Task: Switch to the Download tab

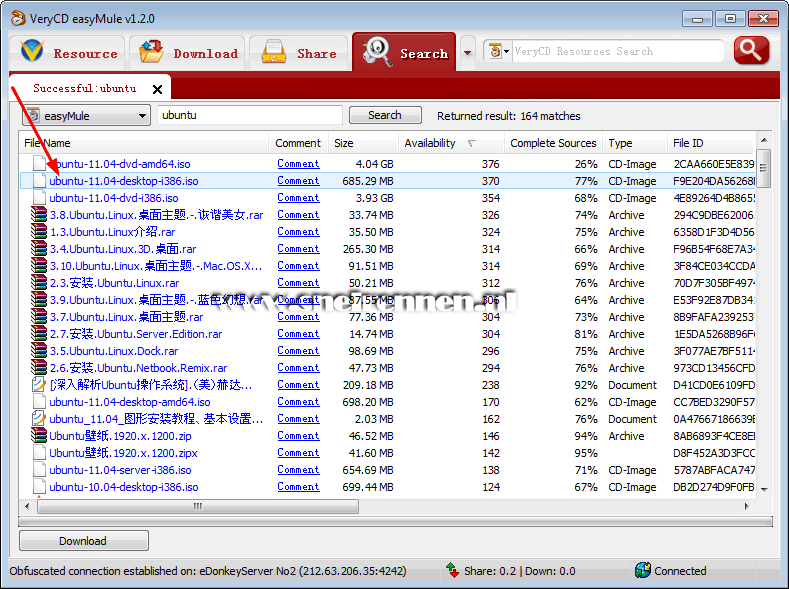Action: [x=187, y=53]
